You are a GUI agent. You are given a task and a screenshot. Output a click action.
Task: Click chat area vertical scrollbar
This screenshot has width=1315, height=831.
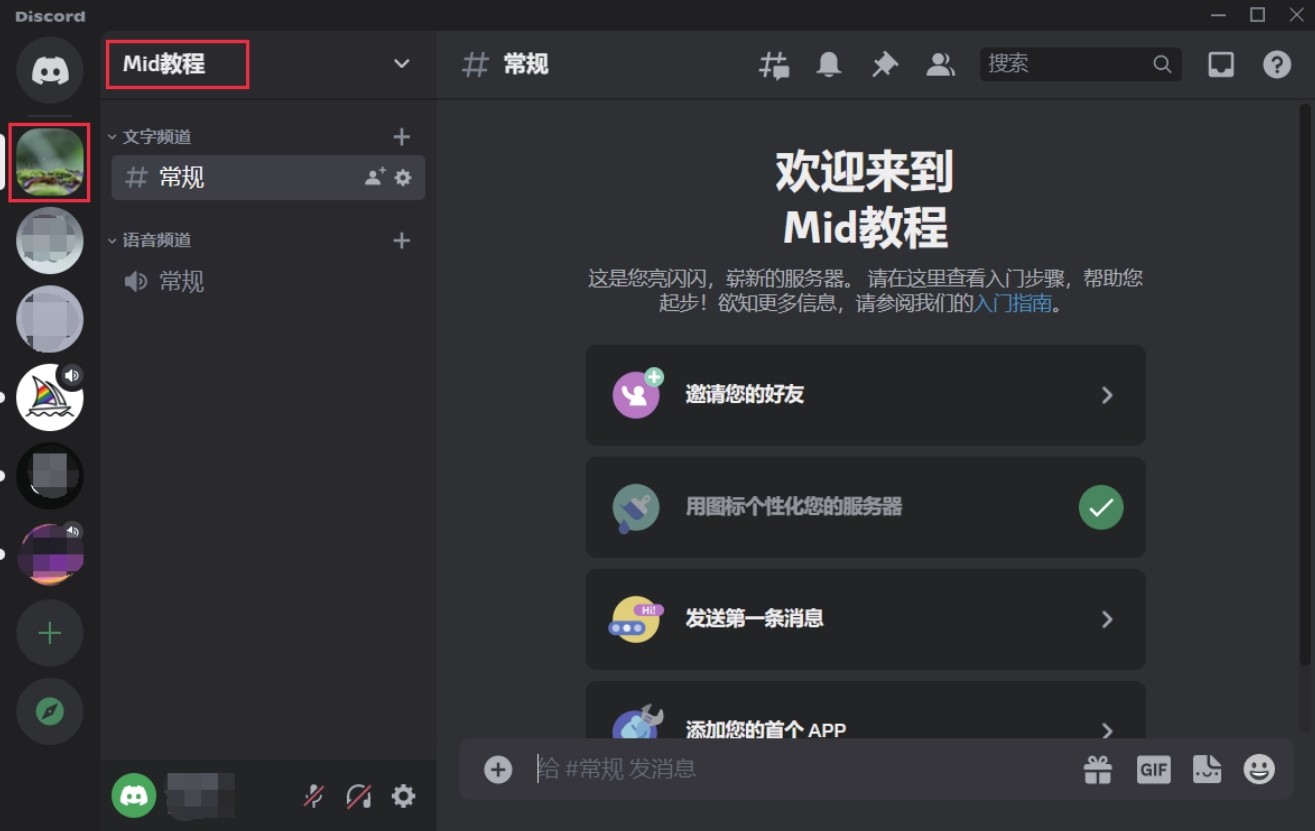coord(1305,384)
